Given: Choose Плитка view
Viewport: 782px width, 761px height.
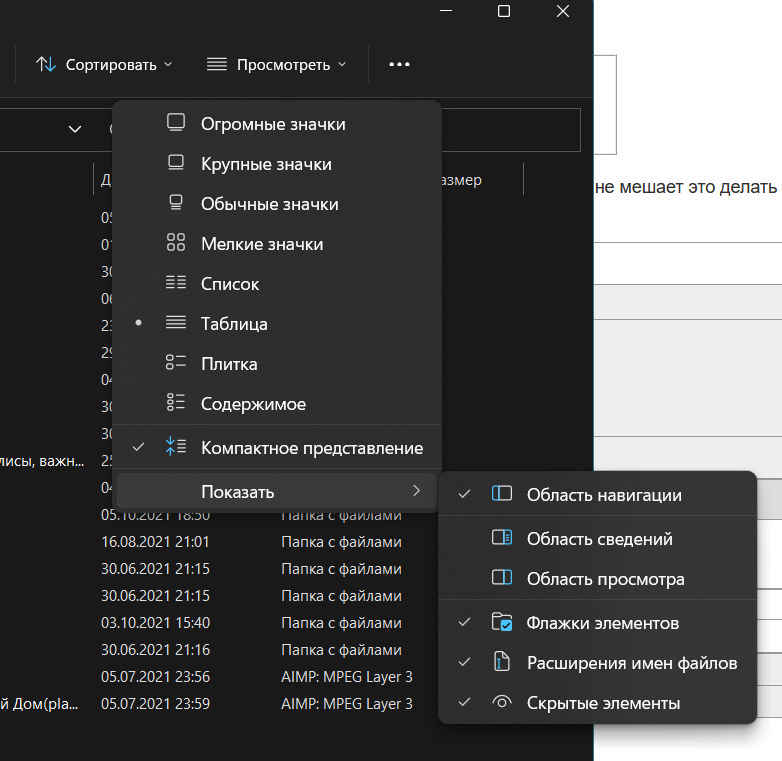Looking at the screenshot, I should pyautogui.click(x=277, y=364).
